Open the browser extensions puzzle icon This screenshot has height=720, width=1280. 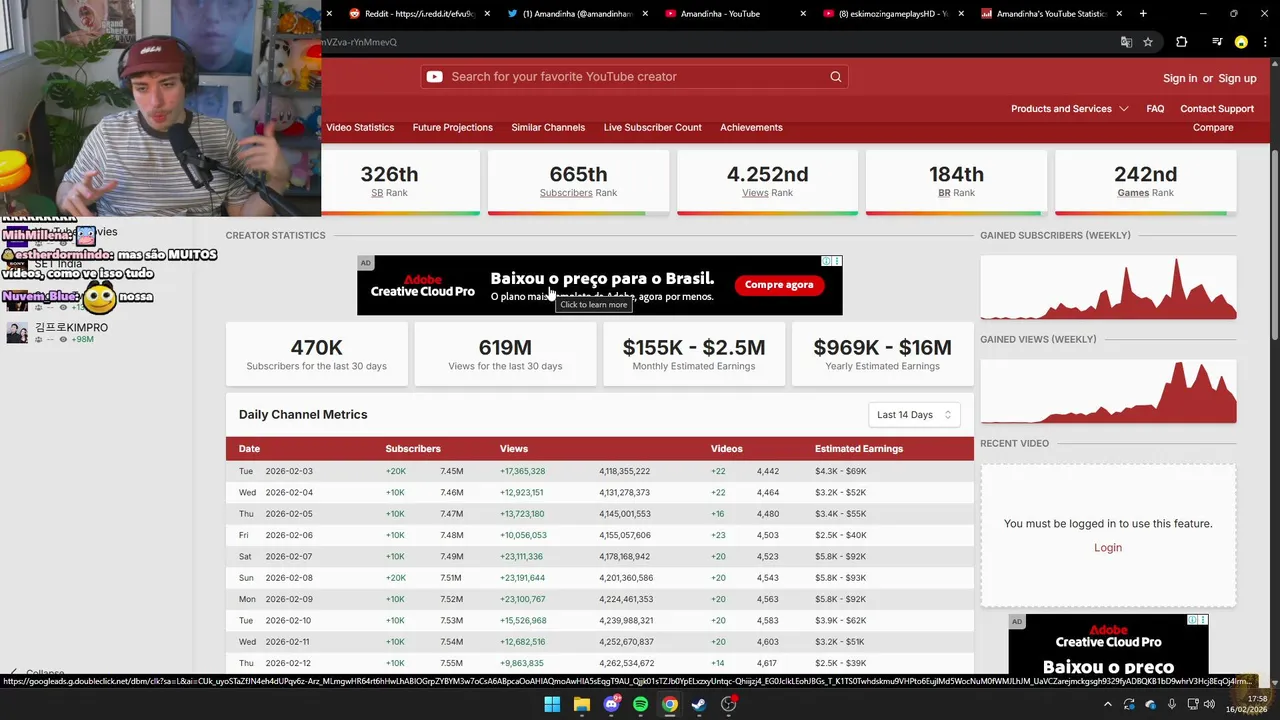pyautogui.click(x=1181, y=42)
